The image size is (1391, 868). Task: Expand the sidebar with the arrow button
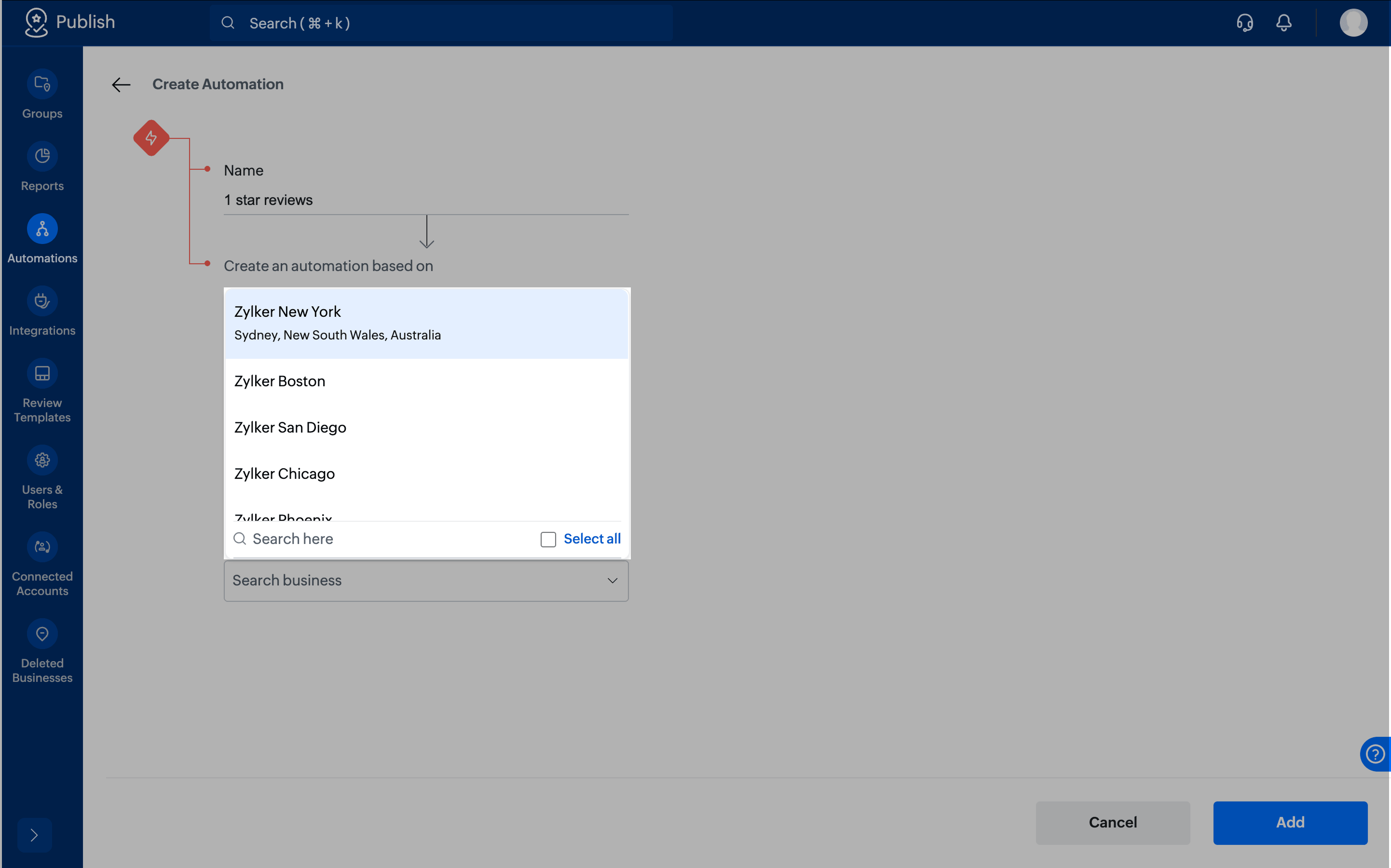pyautogui.click(x=34, y=835)
